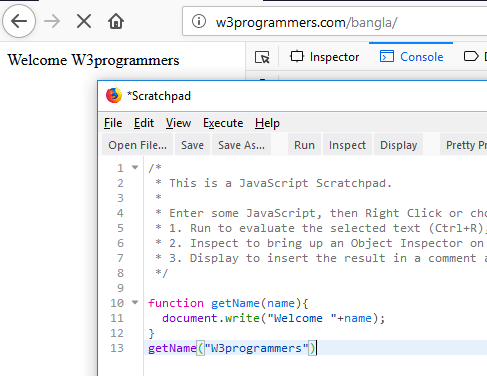
Task: Collapse the comment block fold arrow at line 1
Action: tap(135, 167)
